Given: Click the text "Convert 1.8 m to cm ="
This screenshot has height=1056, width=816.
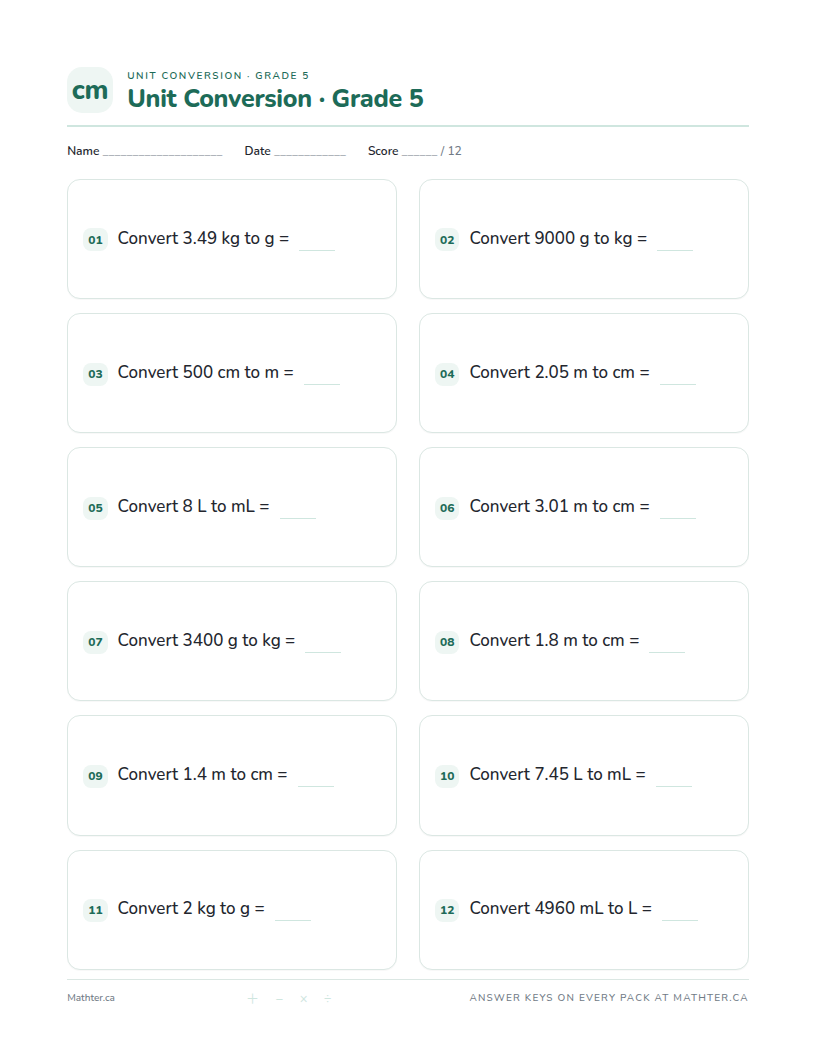Looking at the screenshot, I should pos(554,640).
